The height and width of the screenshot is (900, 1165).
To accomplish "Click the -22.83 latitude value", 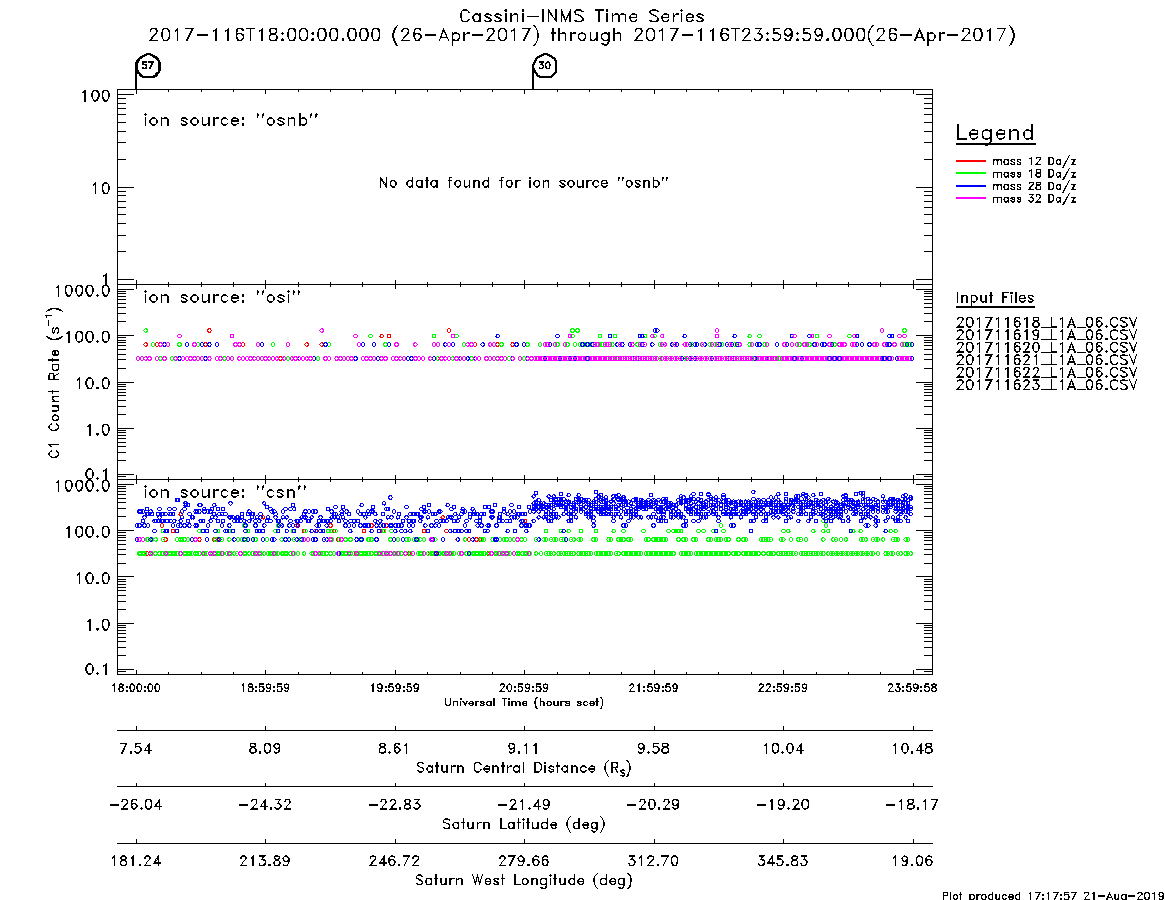I will pyautogui.click(x=395, y=805).
